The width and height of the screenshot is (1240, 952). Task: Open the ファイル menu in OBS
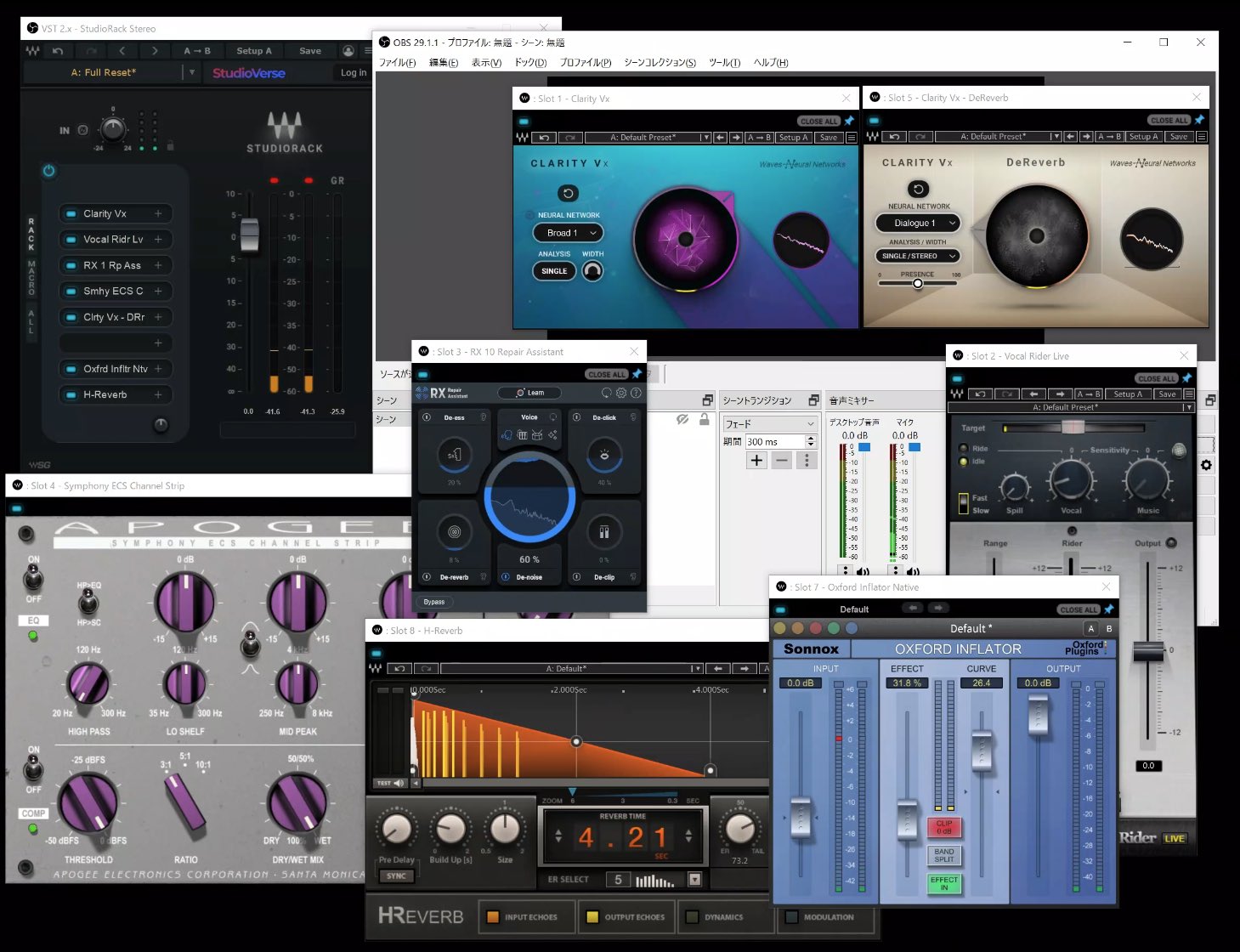(397, 62)
